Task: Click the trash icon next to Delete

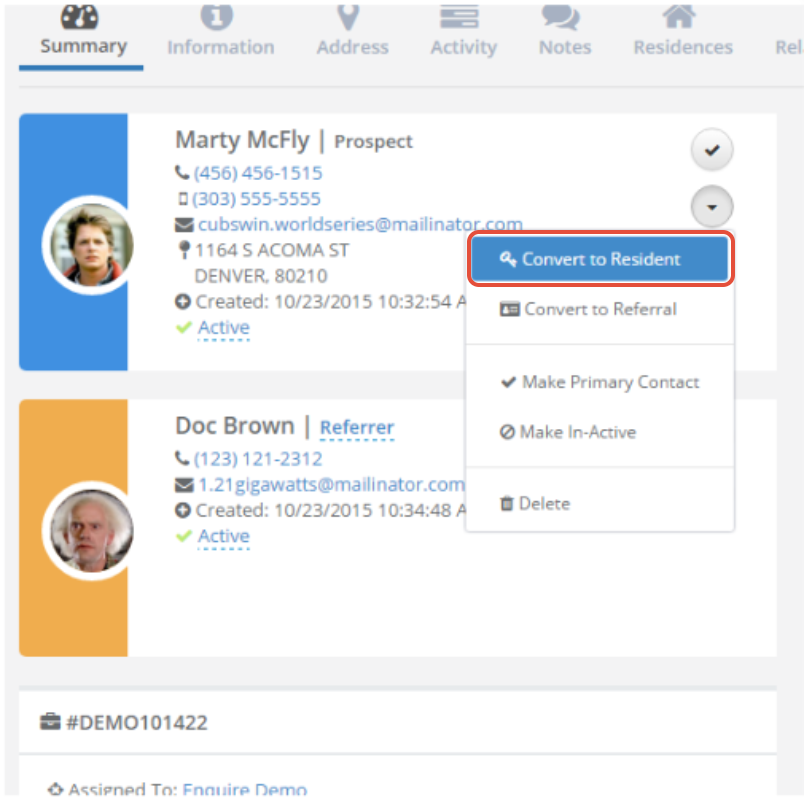Action: [x=507, y=503]
